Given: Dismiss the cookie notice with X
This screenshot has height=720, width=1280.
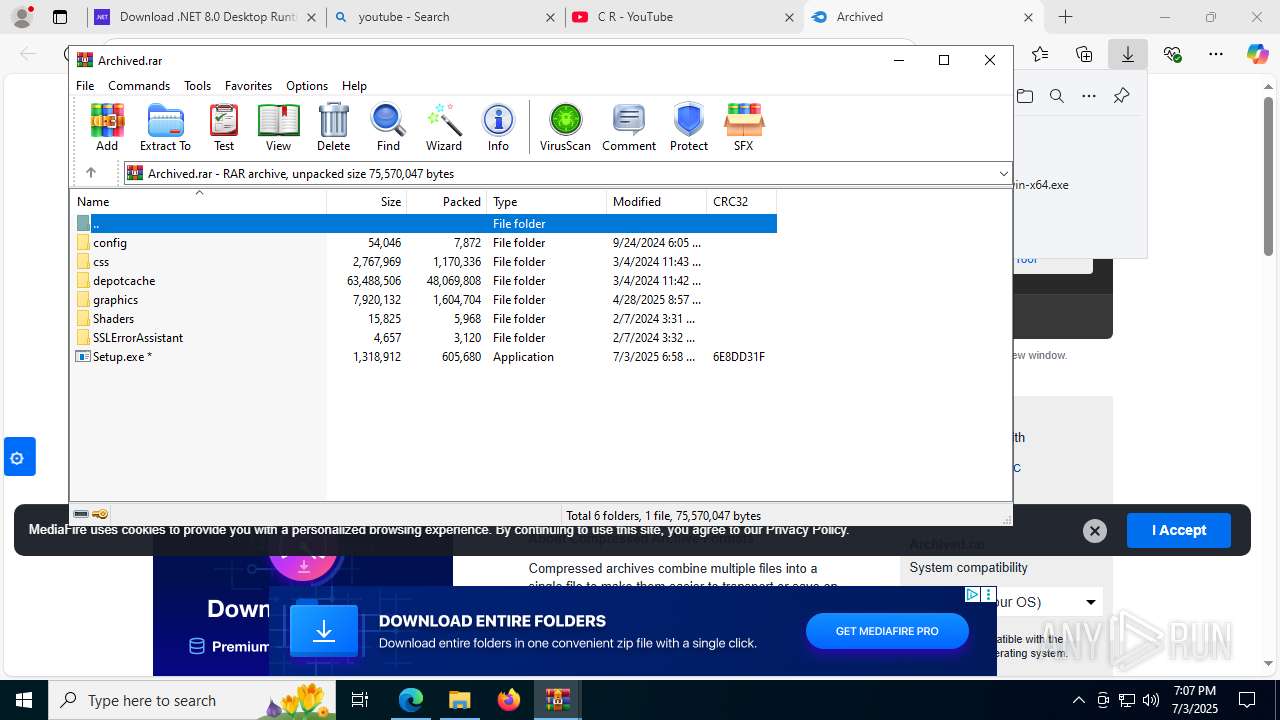Looking at the screenshot, I should point(1095,531).
